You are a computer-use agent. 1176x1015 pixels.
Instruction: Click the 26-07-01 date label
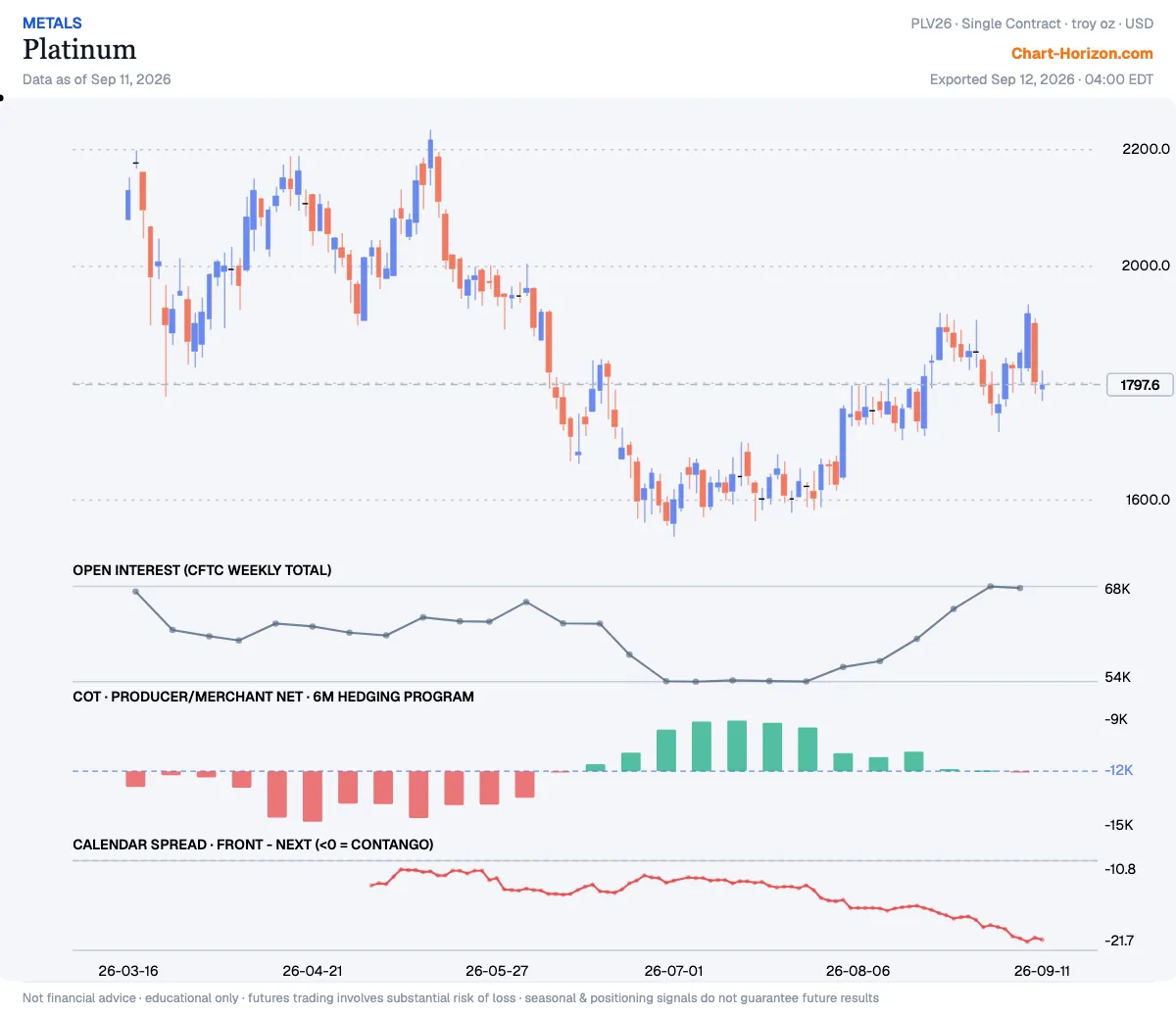[x=674, y=971]
